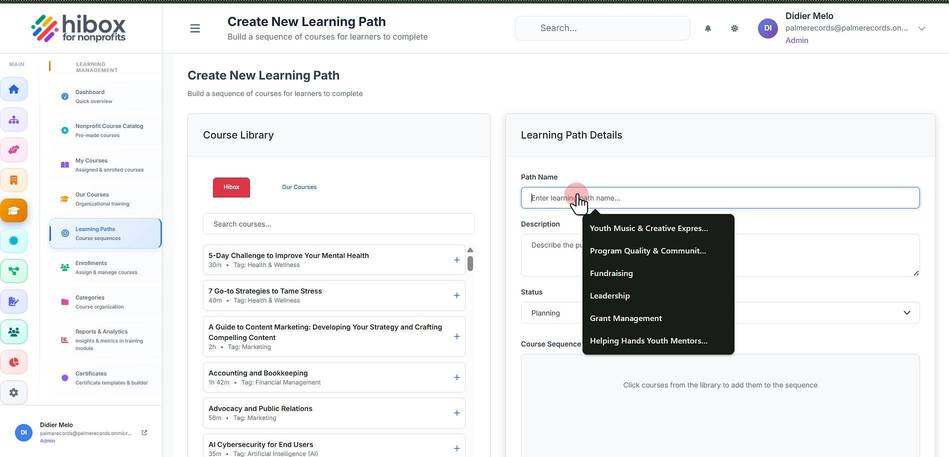Viewport: 949px width, 457px height.
Task: Select Advocacy and Public Relations course title
Action: pos(260,409)
